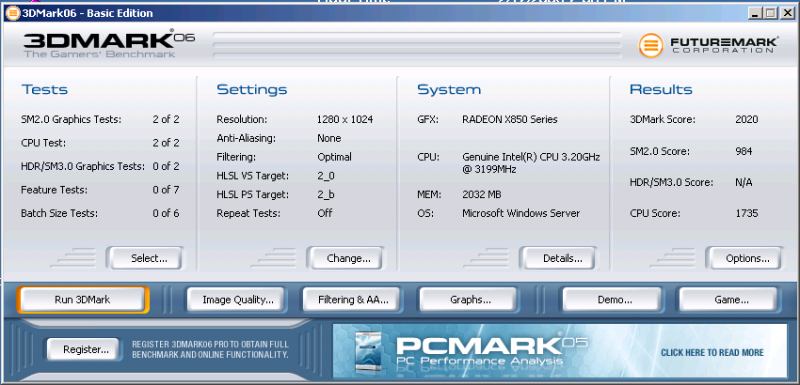Maximize the 3DMark06 window
The image size is (800, 385).
pyautogui.click(x=771, y=13)
